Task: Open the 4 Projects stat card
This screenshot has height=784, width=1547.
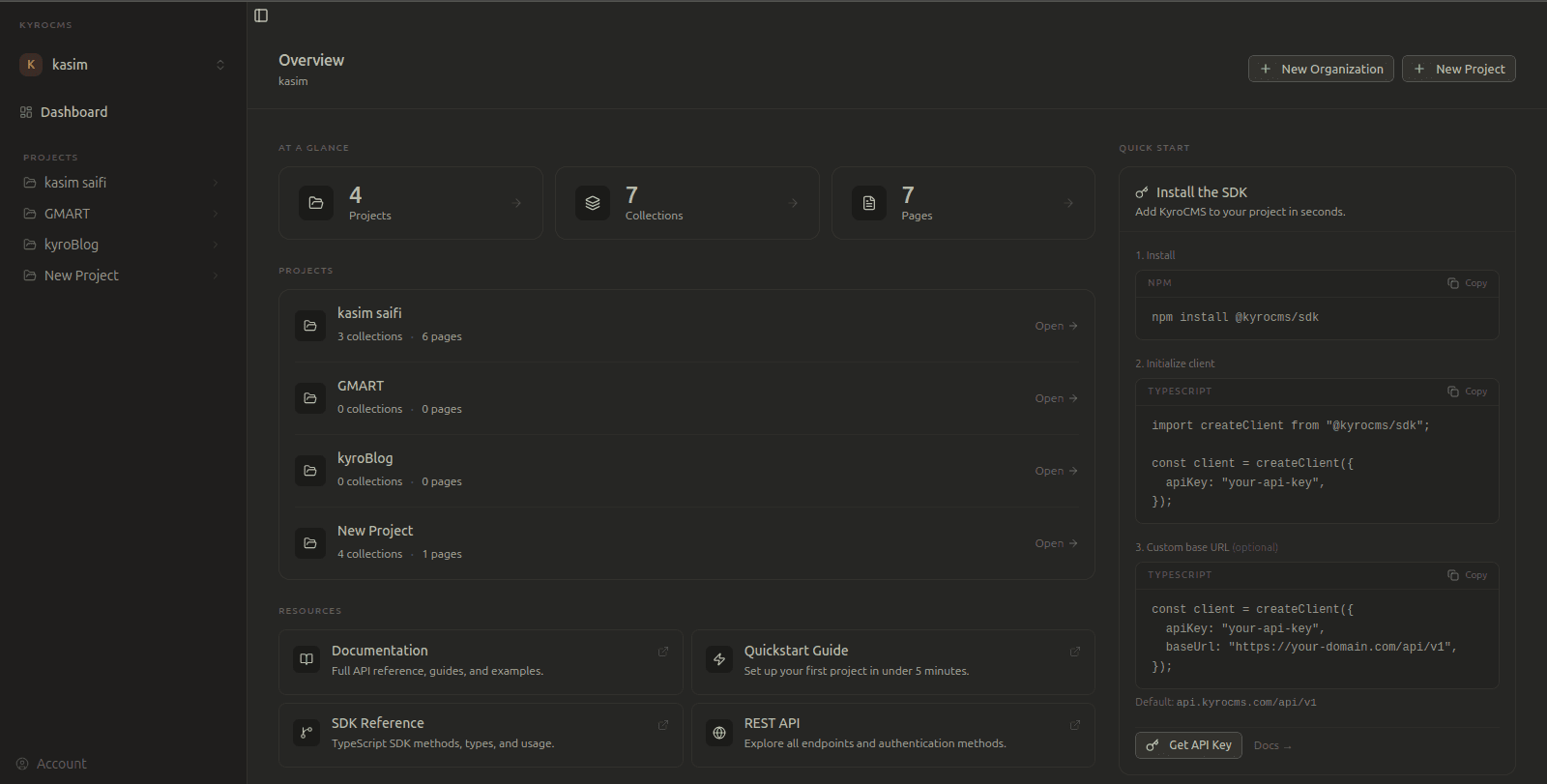Action: (411, 203)
